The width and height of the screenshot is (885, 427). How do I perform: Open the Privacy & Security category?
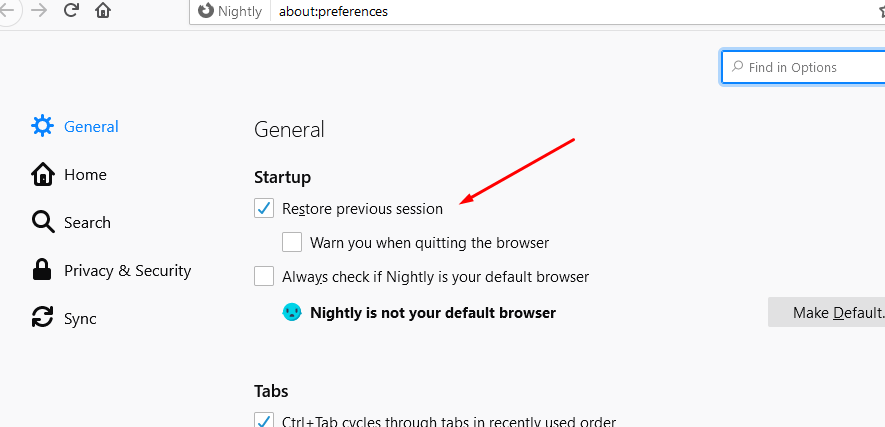pyautogui.click(x=128, y=271)
